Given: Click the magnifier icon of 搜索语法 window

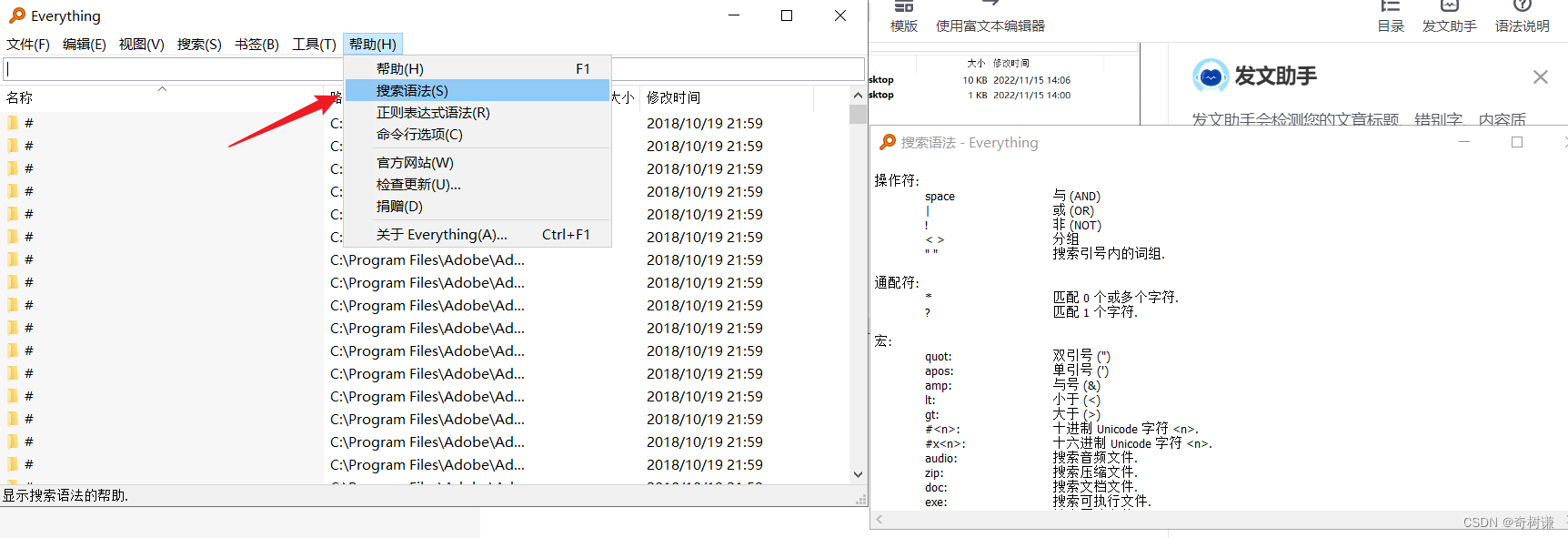Looking at the screenshot, I should 888,142.
